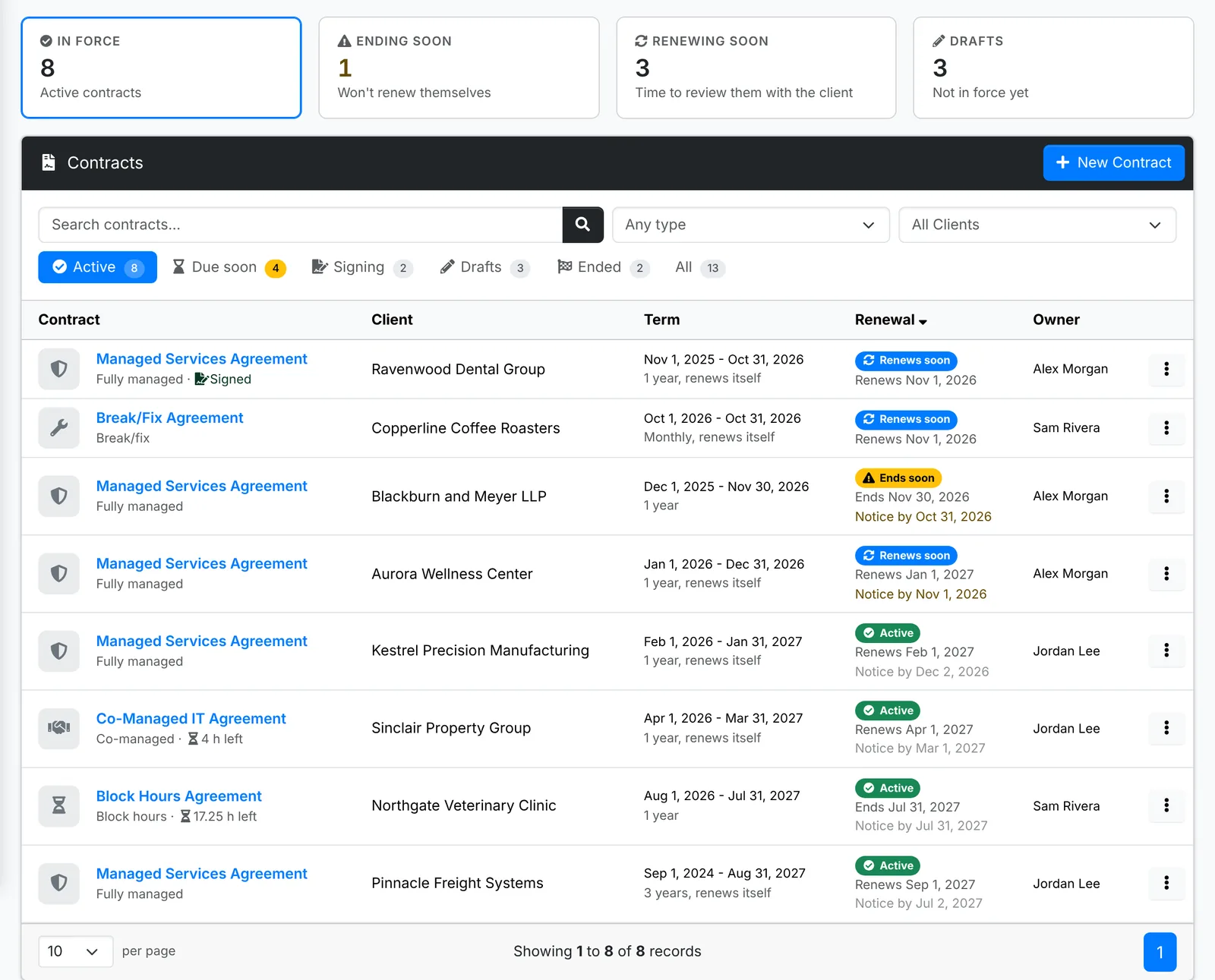This screenshot has width=1215, height=980.
Task: Sort by the Renewal column header
Action: [891, 320]
